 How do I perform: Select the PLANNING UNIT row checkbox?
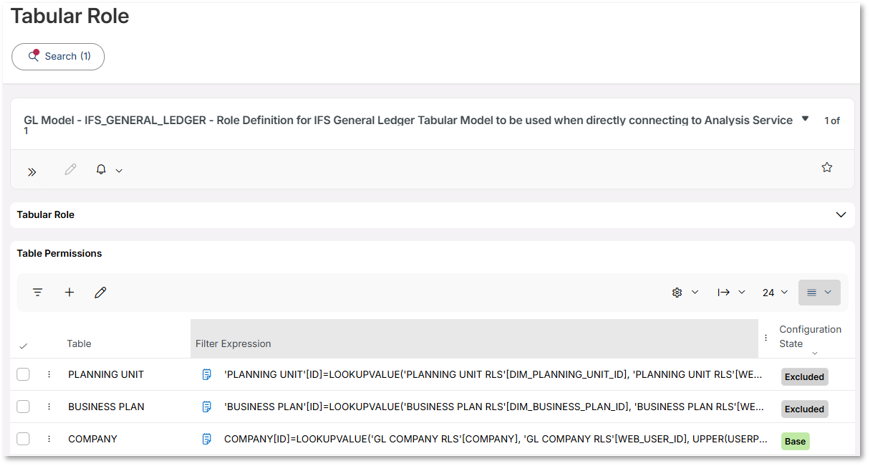tap(23, 375)
